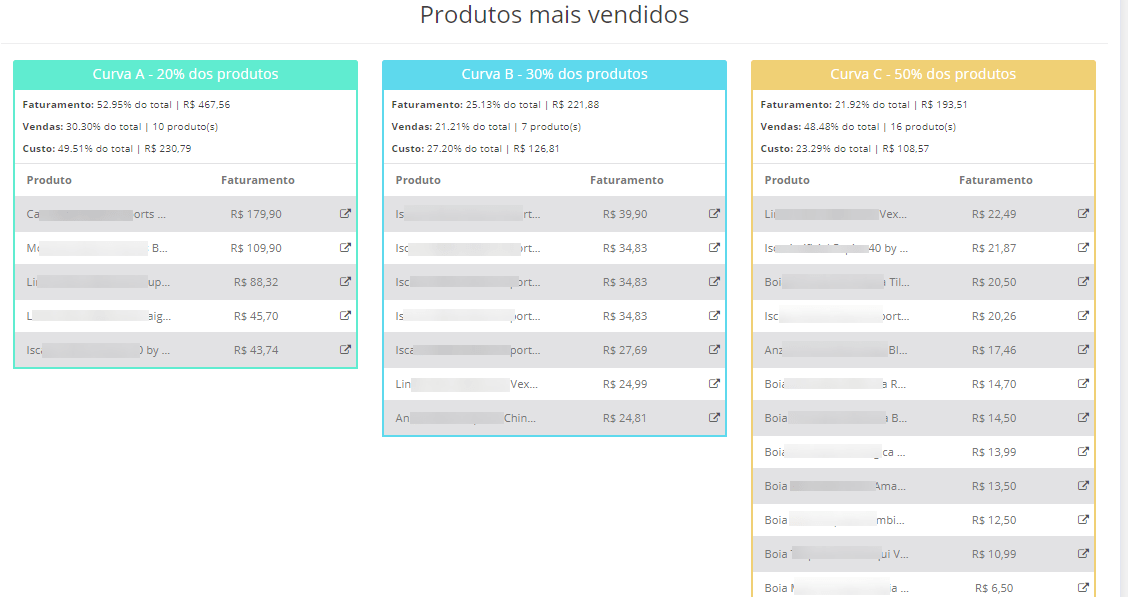Open external link for R$ 39,90 product
1128x597 pixels.
click(x=714, y=214)
